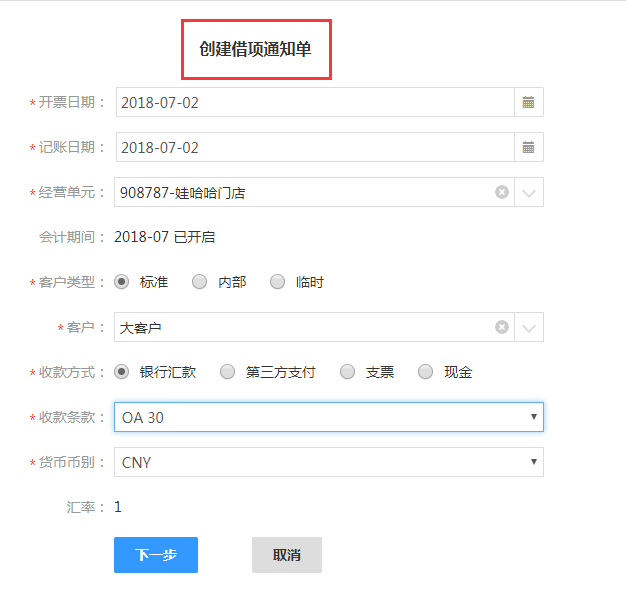Choose 银行汇款 payment method
Image resolution: width=626 pixels, height=603 pixels.
point(121,372)
